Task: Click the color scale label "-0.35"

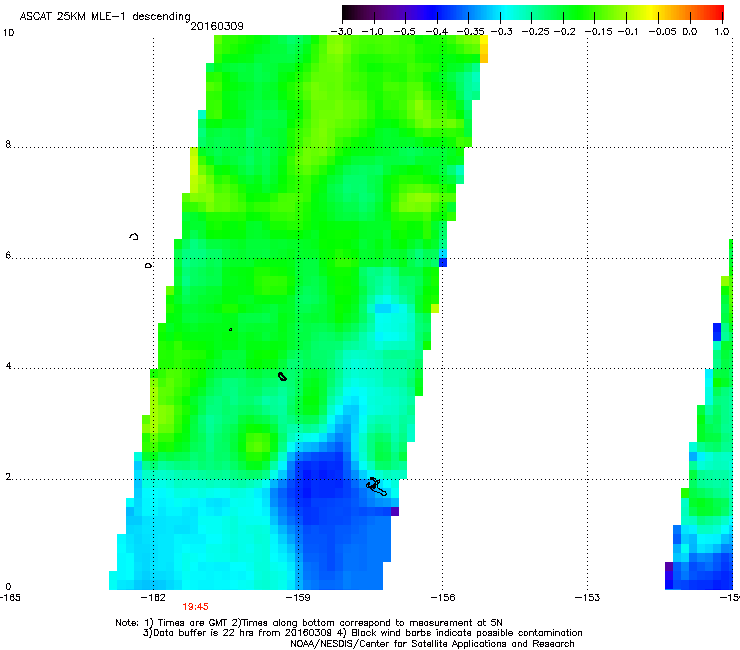Action: point(471,32)
